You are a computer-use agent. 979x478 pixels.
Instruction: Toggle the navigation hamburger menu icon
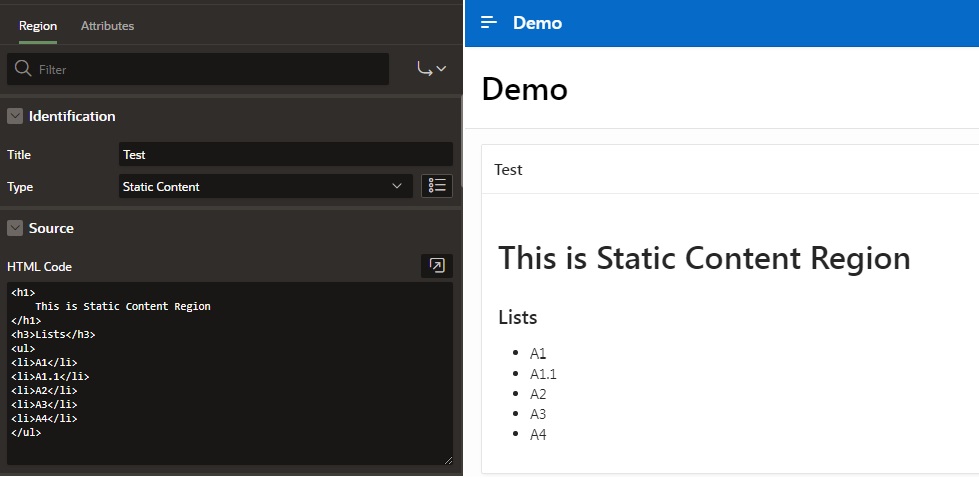tap(489, 23)
